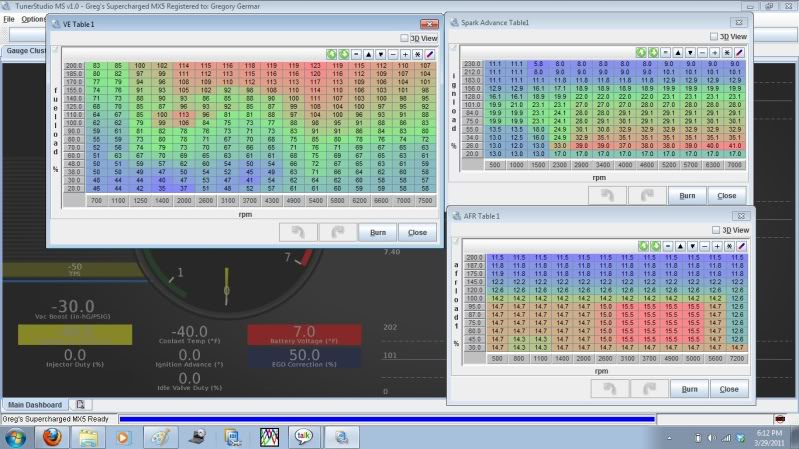Click the blue progress bar in the status bar
This screenshot has width=799, height=449.
387,419
